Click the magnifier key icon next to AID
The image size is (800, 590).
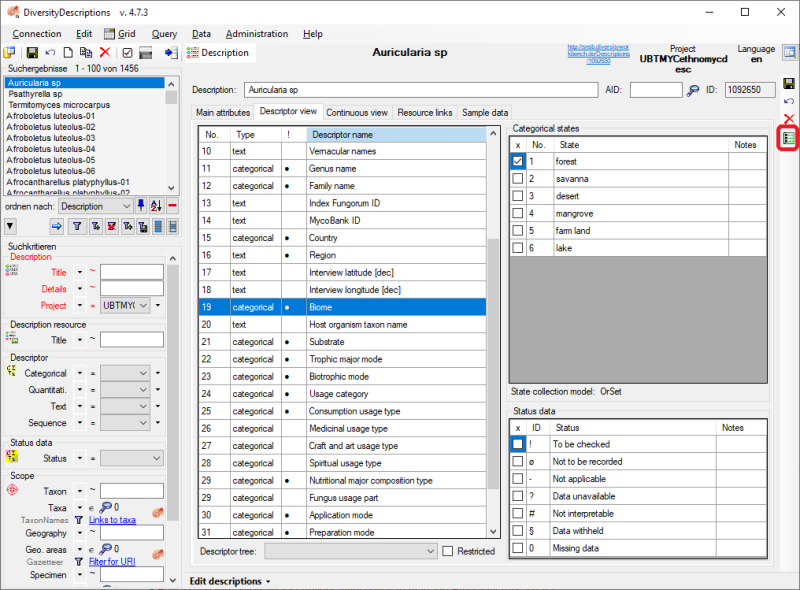pos(693,90)
